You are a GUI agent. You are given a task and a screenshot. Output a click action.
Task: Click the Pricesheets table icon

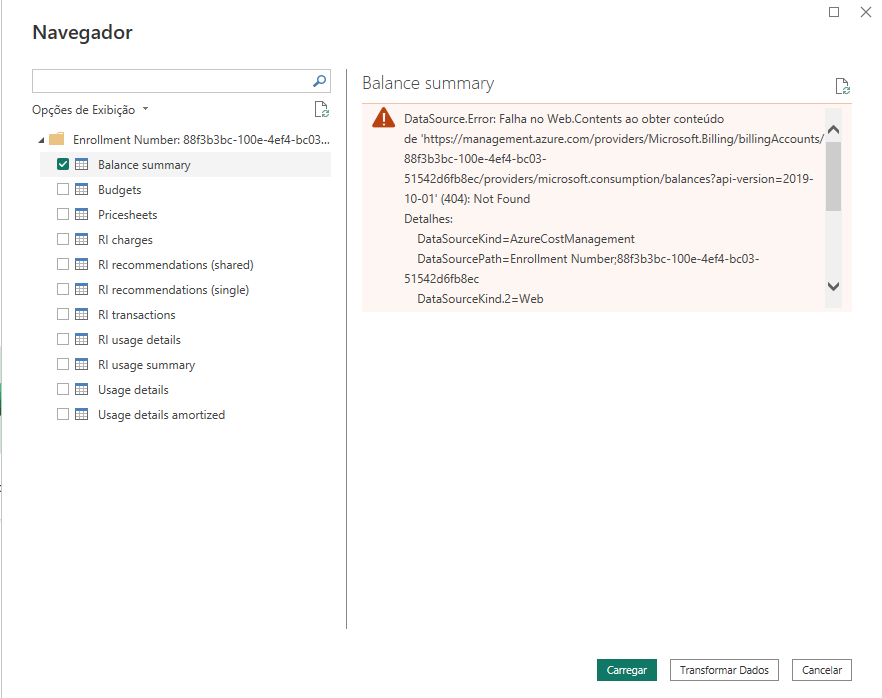(82, 214)
